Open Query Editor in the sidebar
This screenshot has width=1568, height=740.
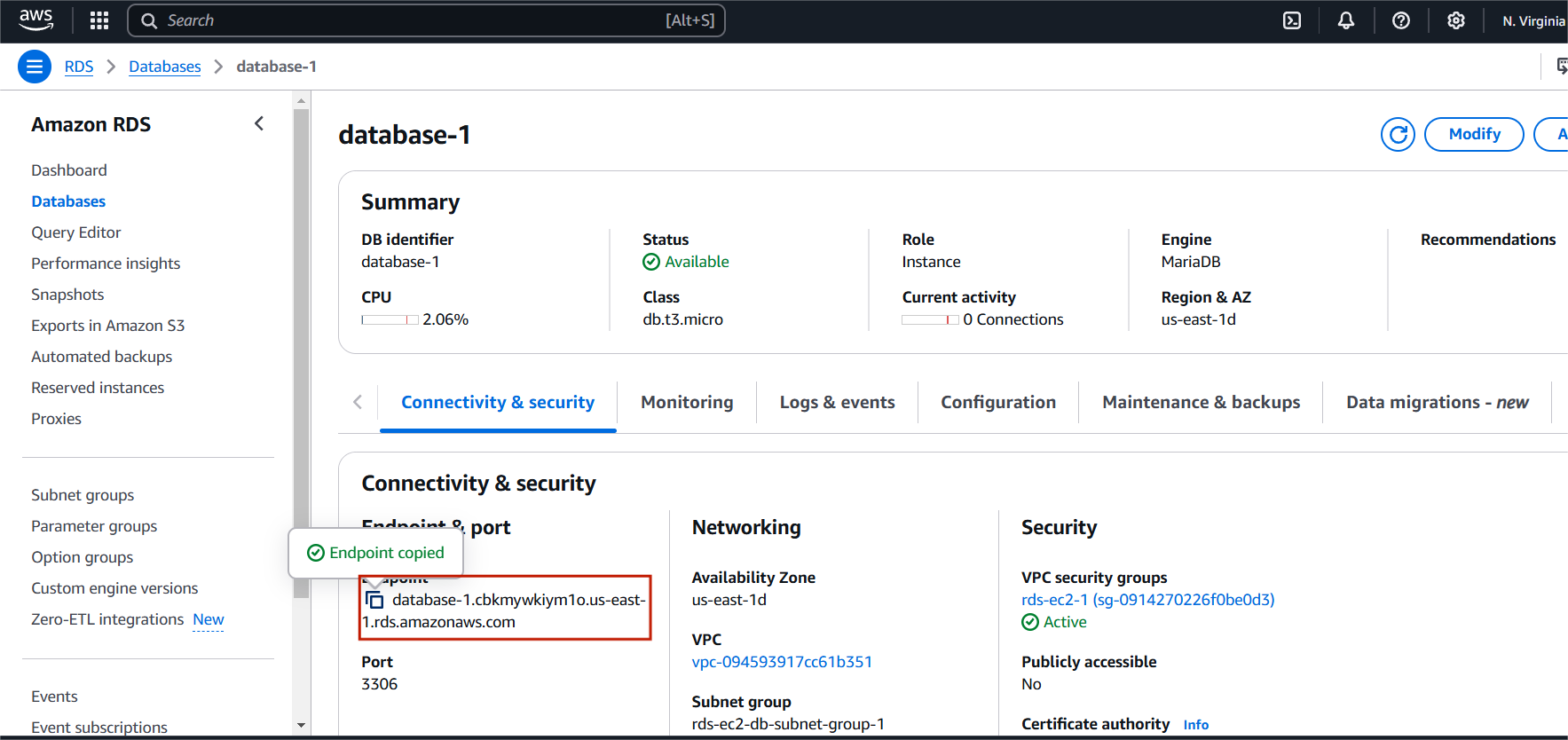click(x=76, y=232)
